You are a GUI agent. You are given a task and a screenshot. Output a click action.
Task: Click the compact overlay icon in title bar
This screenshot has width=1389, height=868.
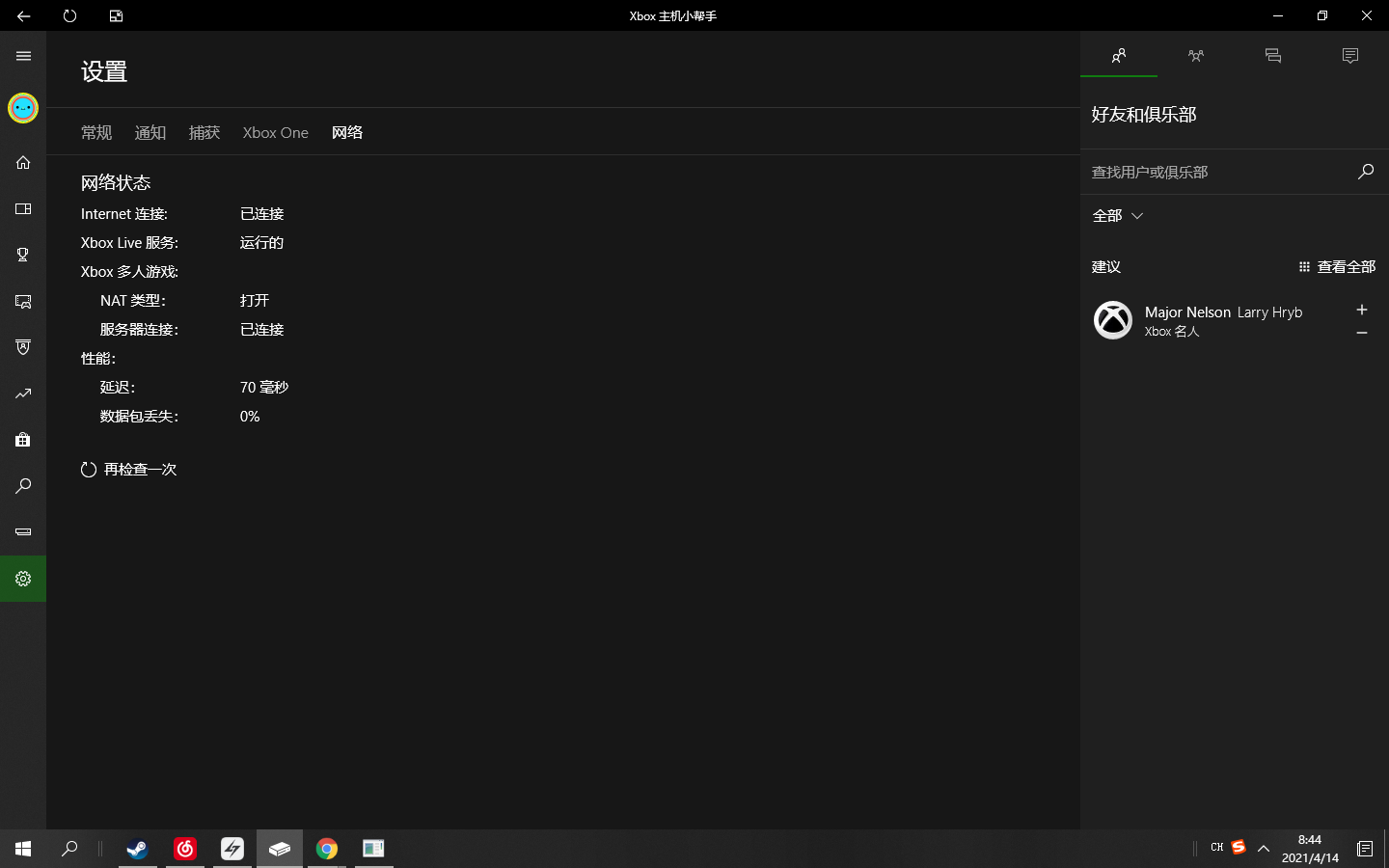click(116, 15)
